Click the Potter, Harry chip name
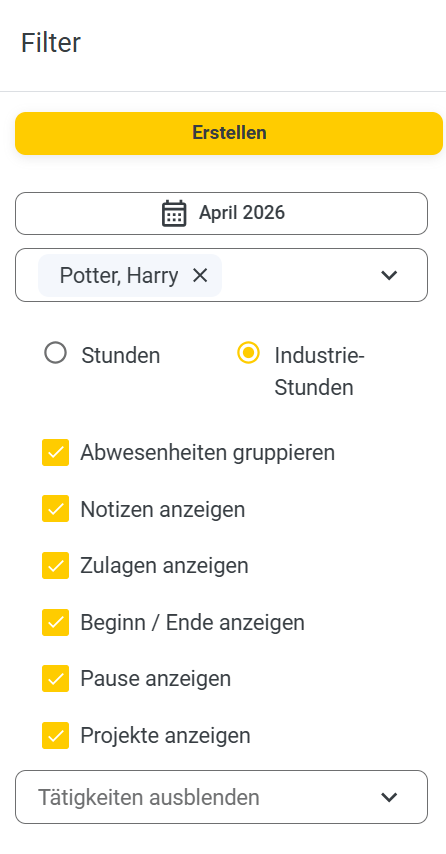 119,276
